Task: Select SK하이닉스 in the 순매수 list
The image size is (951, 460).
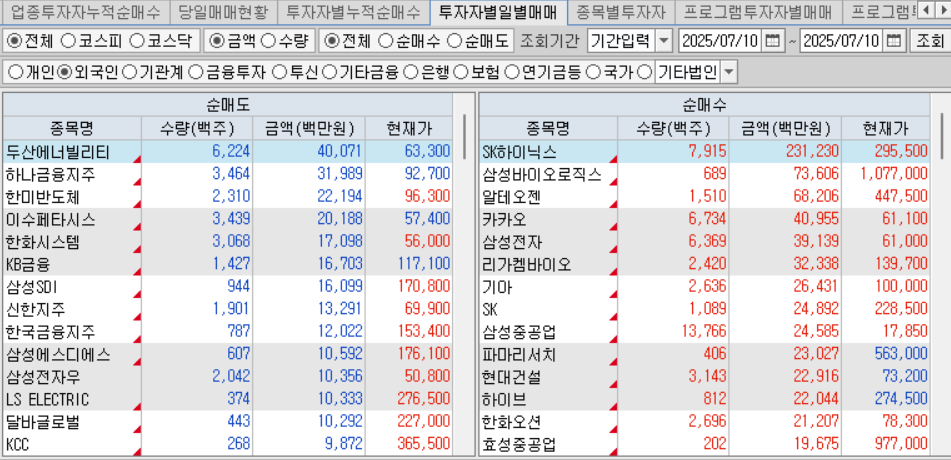Action: [704, 151]
